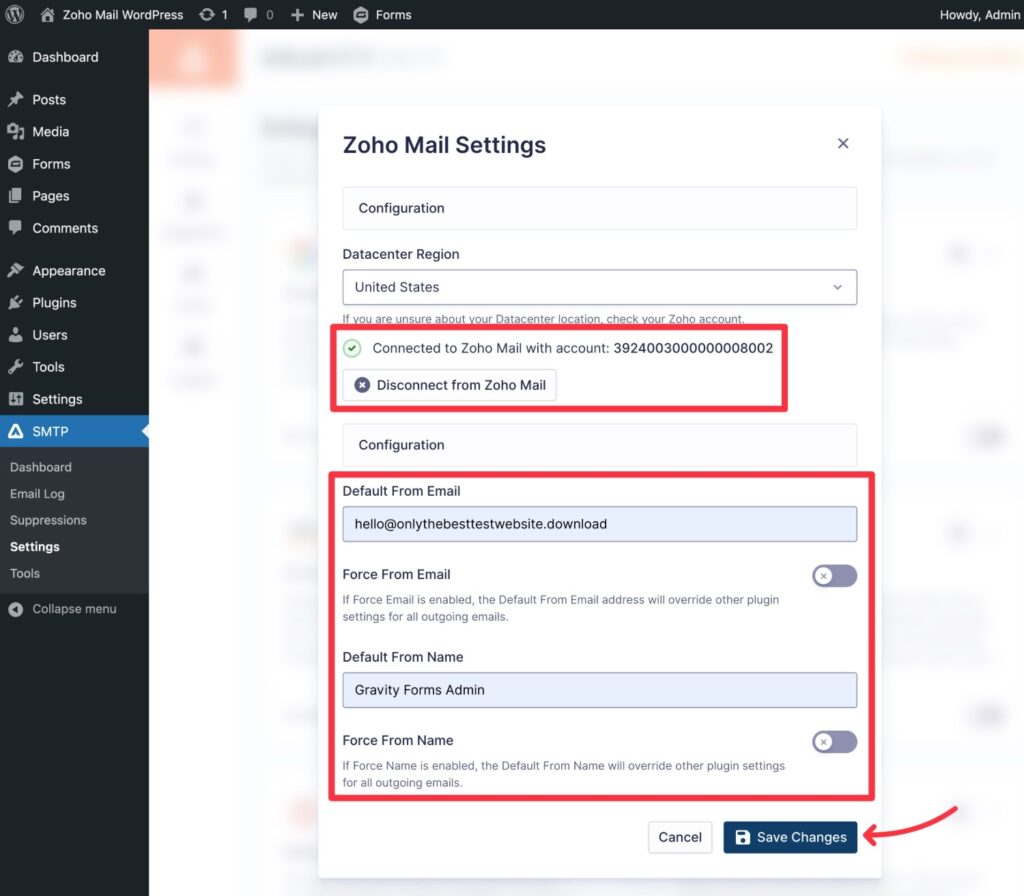Close the Zoho Mail Settings dialog
This screenshot has height=896, width=1024.
[843, 143]
